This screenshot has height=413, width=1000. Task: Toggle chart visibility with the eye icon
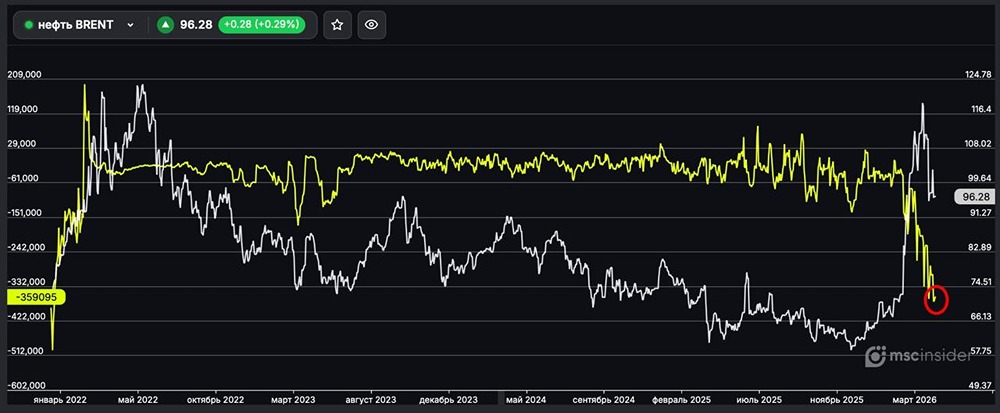click(x=371, y=25)
